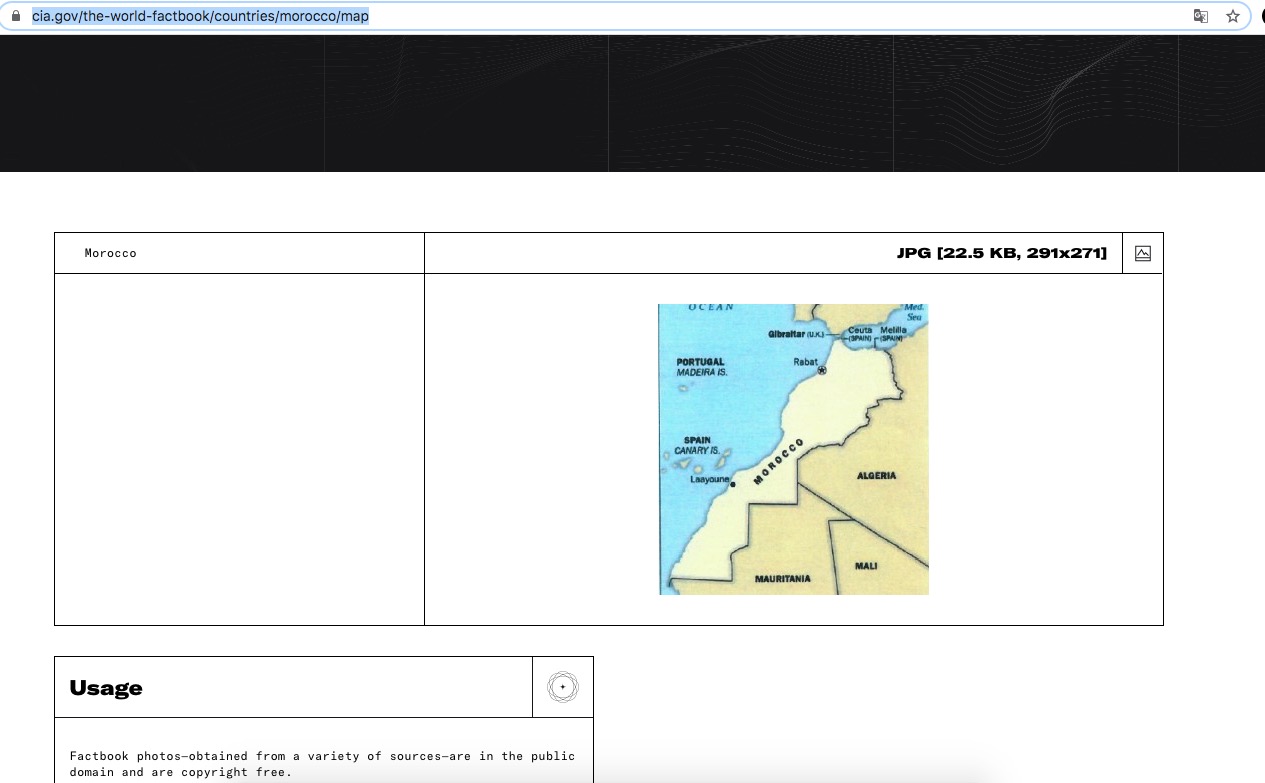The width and height of the screenshot is (1265, 783).
Task: Click the site security lock icon
Action: point(15,17)
